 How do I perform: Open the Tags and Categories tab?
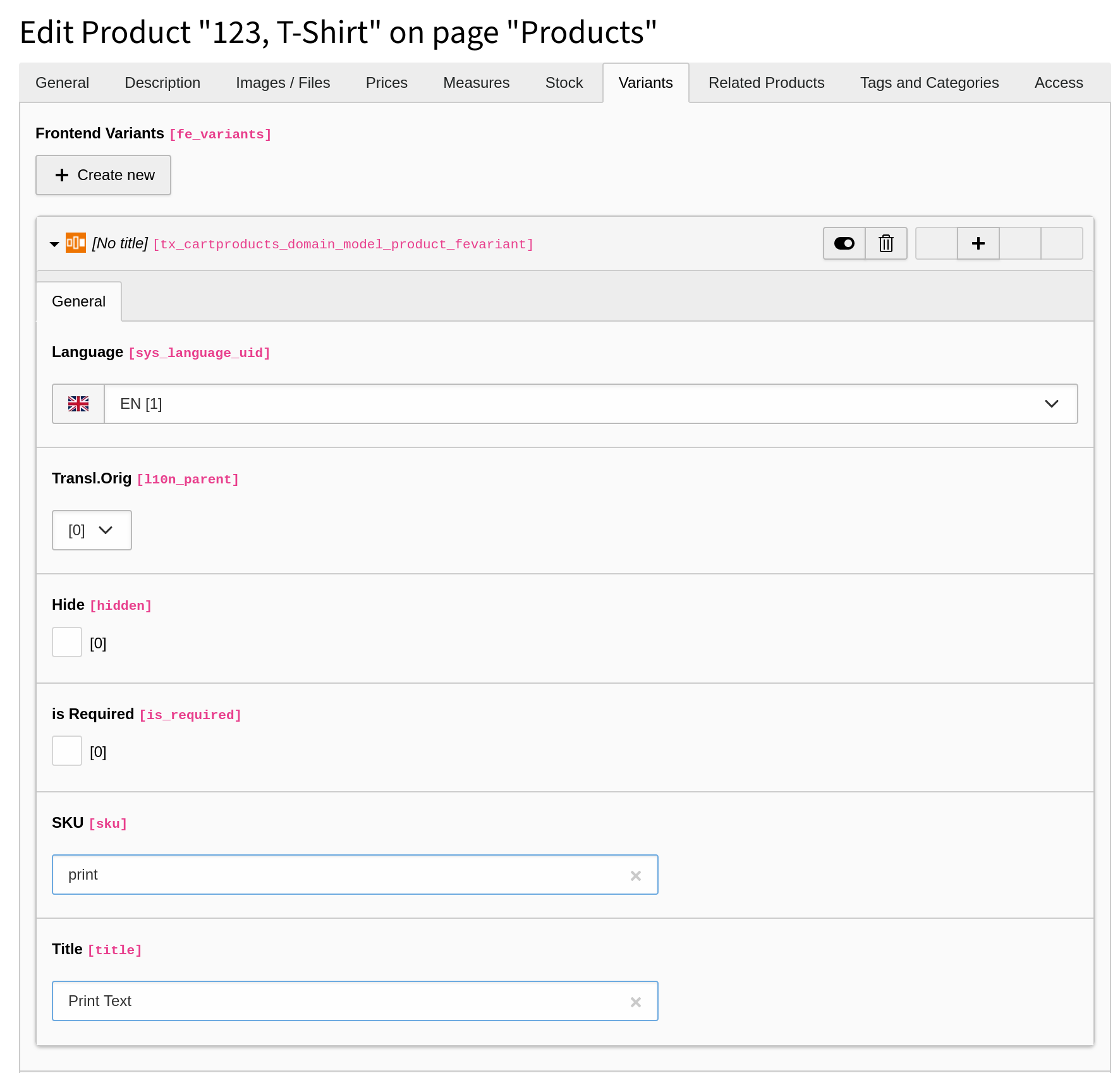928,83
